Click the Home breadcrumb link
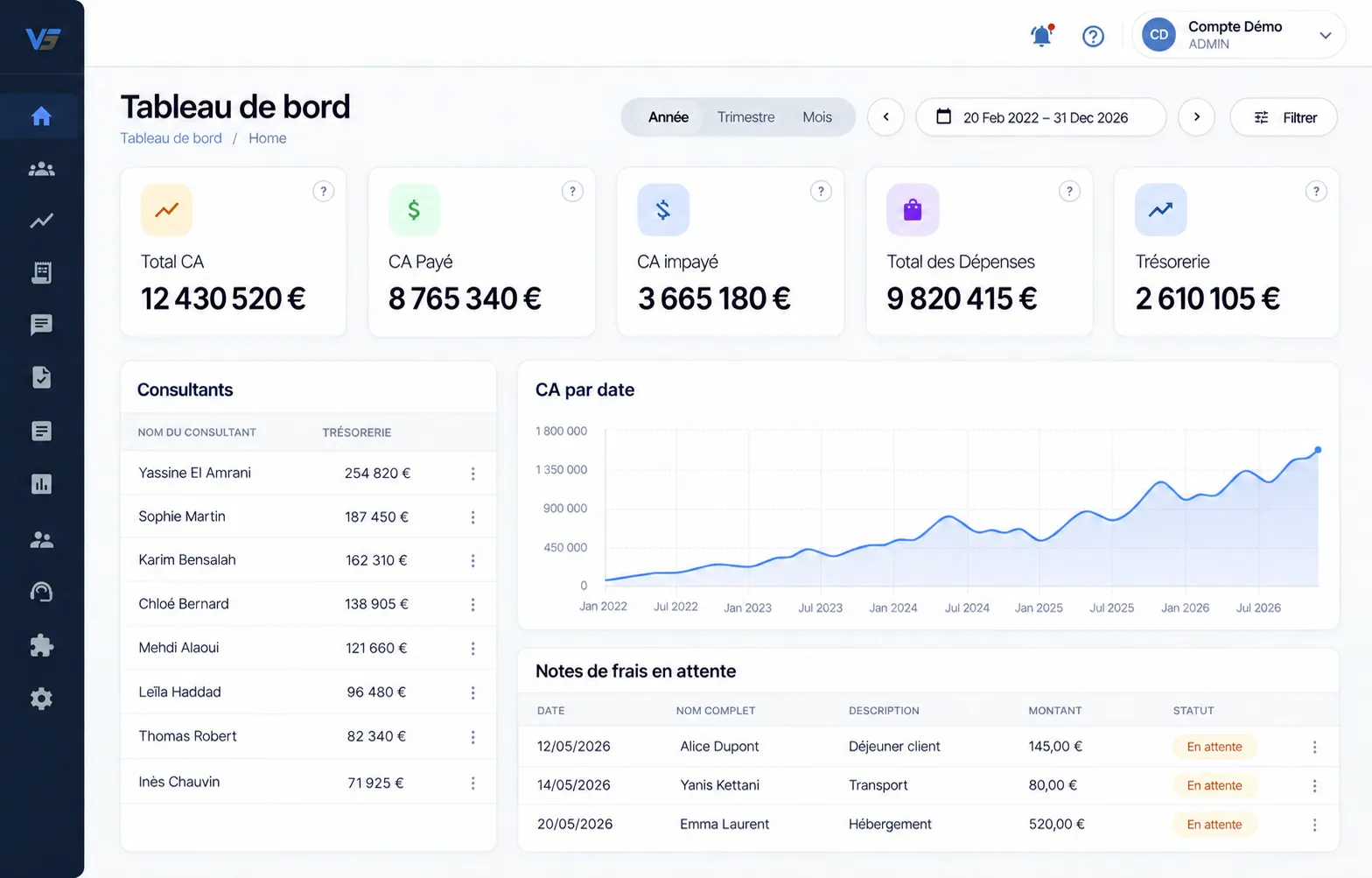 click(x=267, y=138)
